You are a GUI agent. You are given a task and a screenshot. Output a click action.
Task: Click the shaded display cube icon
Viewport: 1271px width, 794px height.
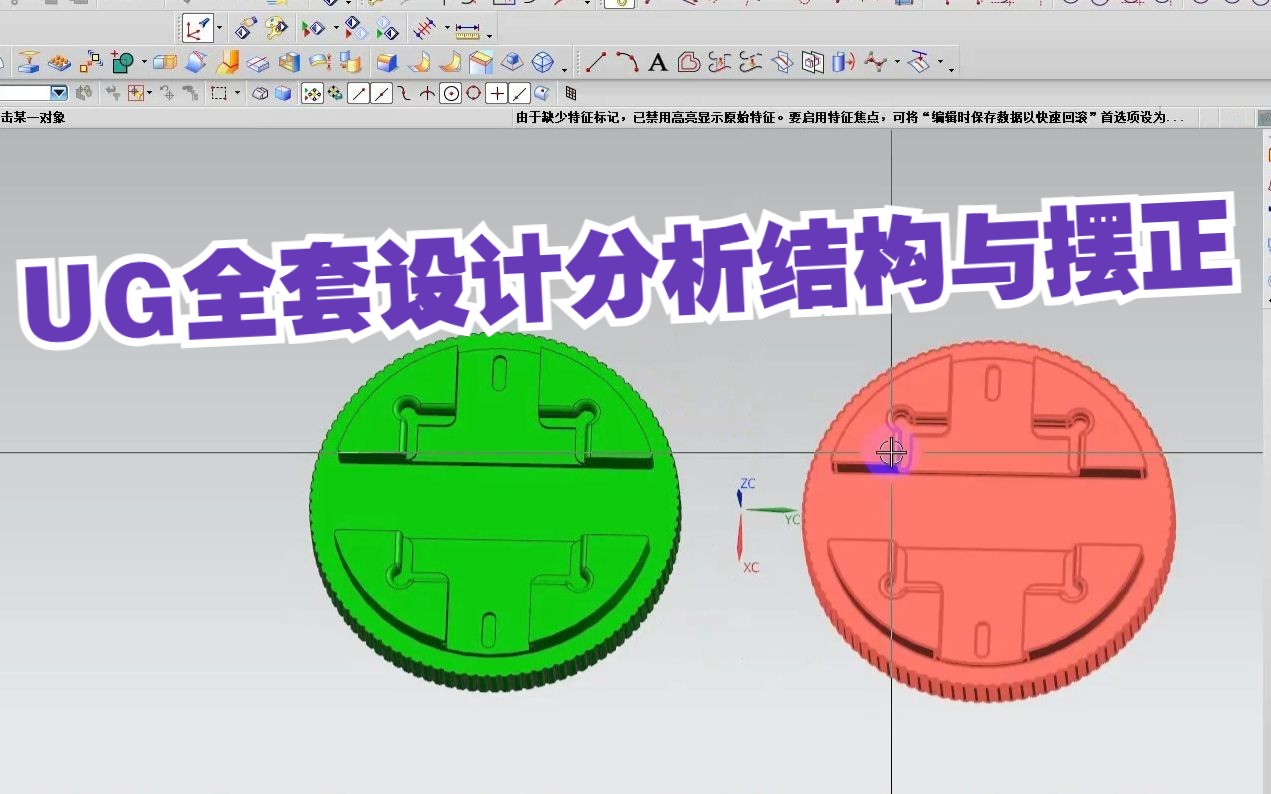click(284, 95)
